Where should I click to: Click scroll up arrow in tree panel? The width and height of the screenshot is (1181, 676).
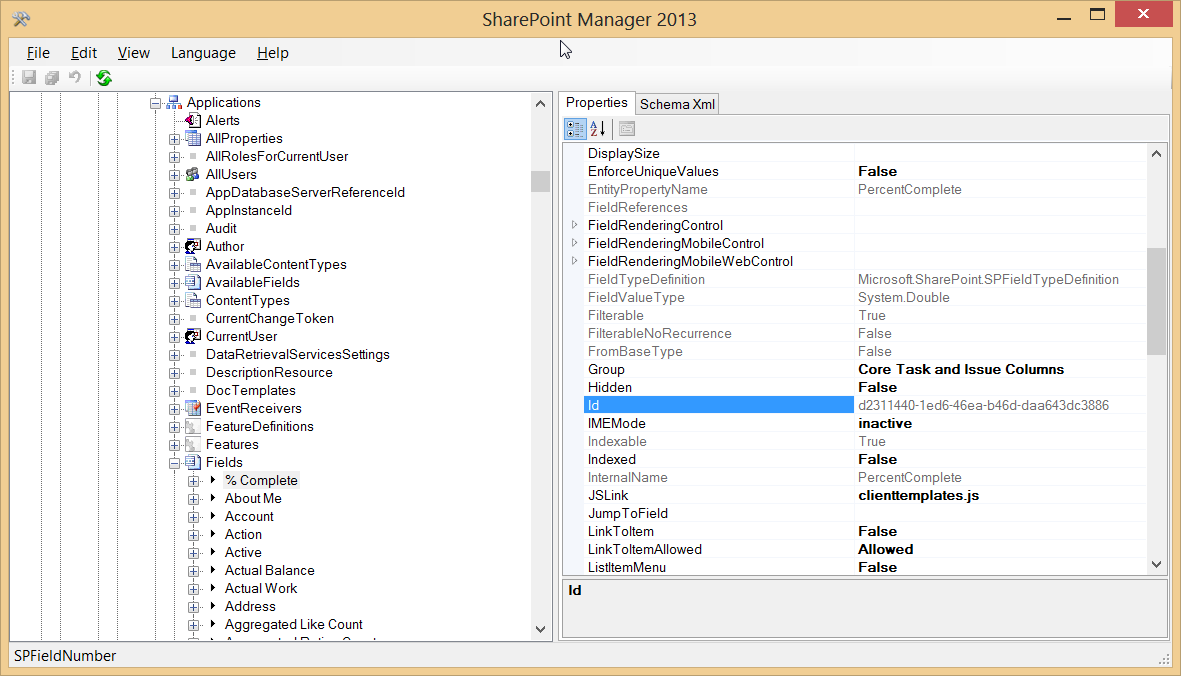click(x=540, y=104)
